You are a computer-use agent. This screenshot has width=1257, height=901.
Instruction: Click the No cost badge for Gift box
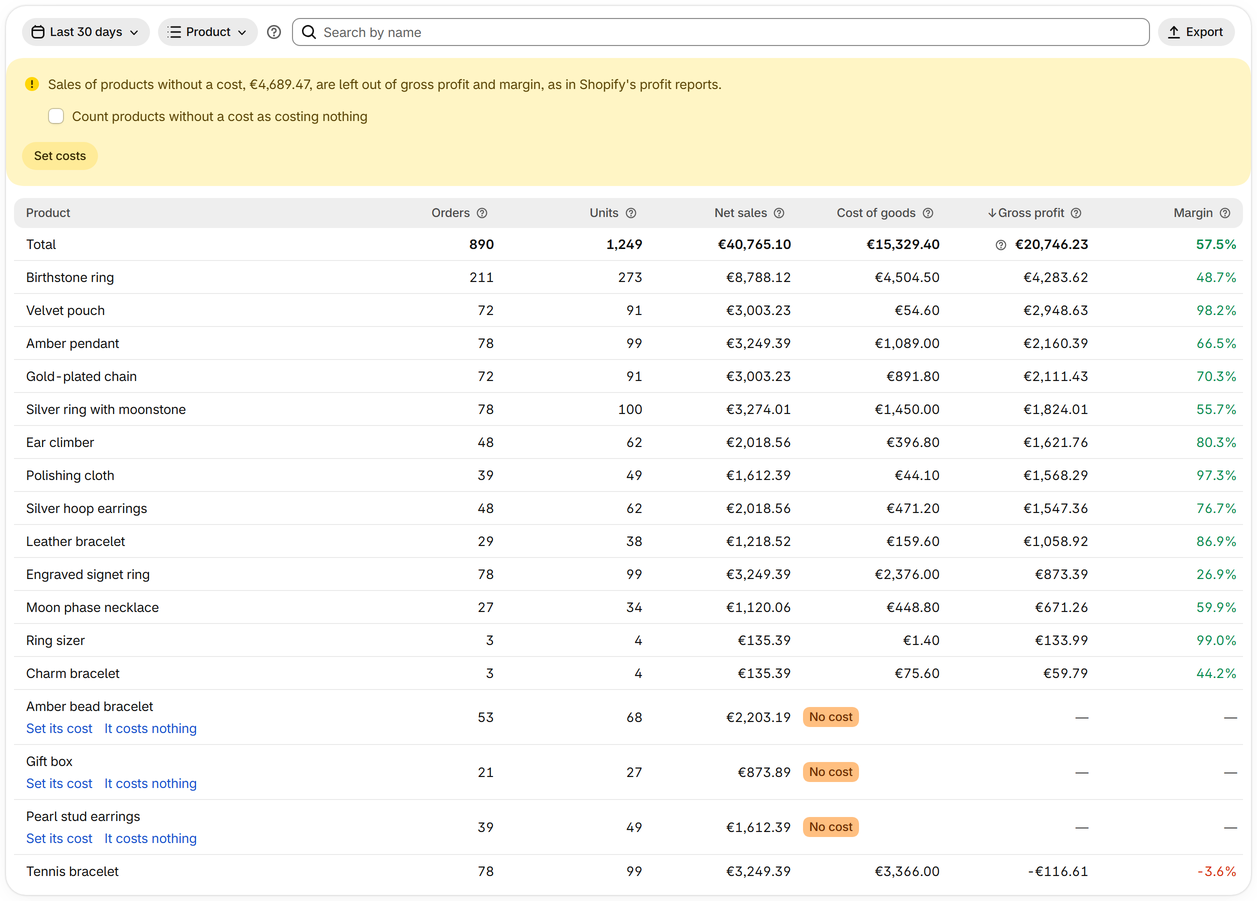[831, 772]
